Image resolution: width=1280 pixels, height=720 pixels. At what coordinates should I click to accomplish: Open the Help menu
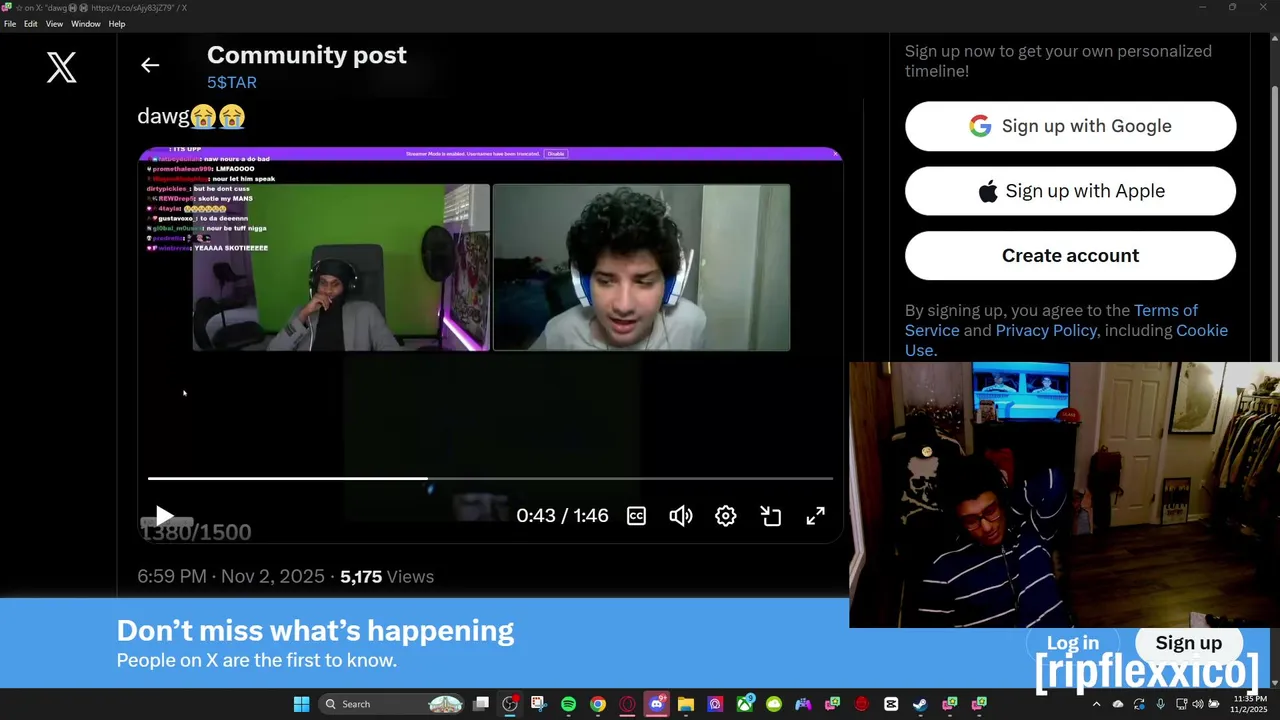(x=117, y=24)
